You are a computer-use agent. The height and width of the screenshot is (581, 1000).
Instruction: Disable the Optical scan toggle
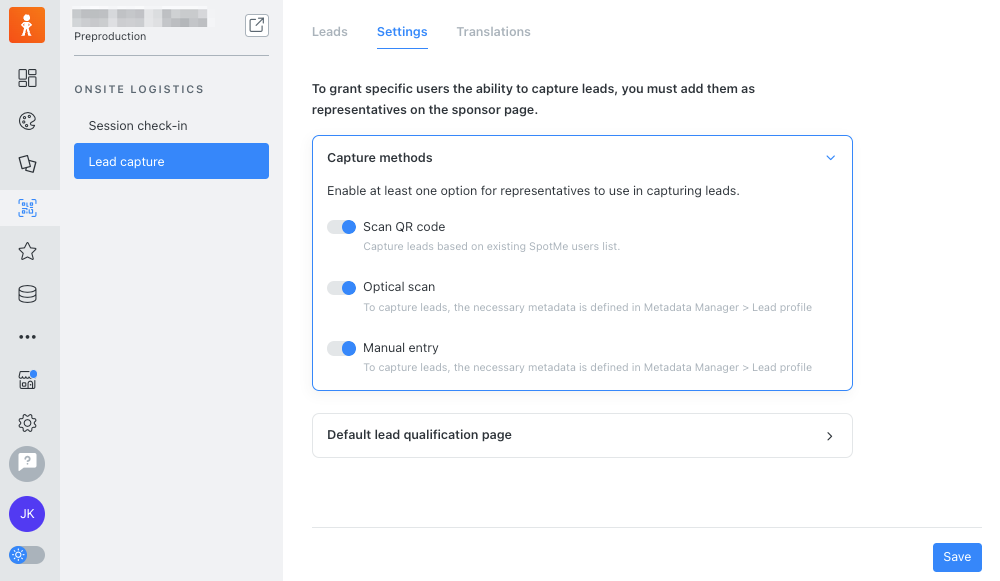(341, 288)
